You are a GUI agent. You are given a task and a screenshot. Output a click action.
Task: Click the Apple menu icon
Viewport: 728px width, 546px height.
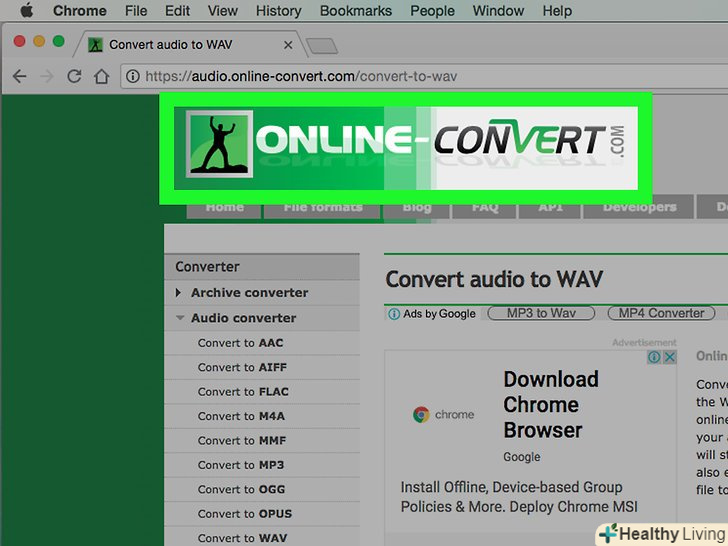pyautogui.click(x=27, y=11)
